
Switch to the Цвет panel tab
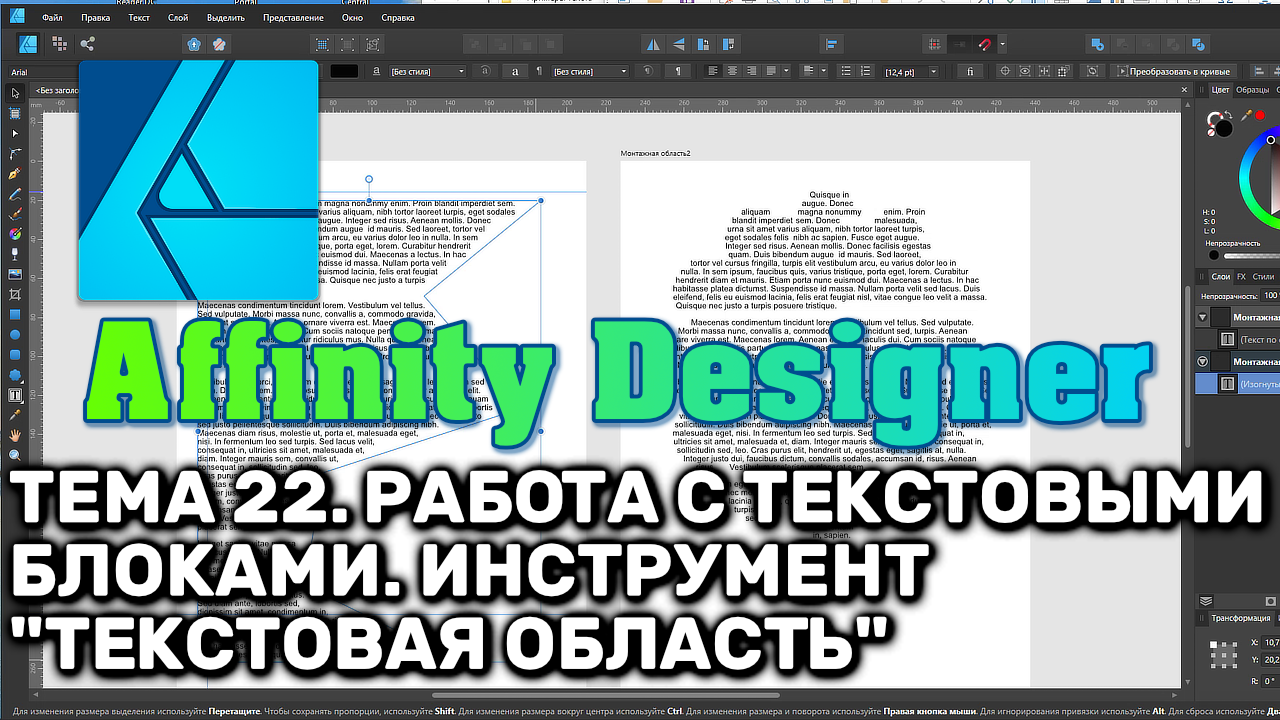[x=1220, y=90]
